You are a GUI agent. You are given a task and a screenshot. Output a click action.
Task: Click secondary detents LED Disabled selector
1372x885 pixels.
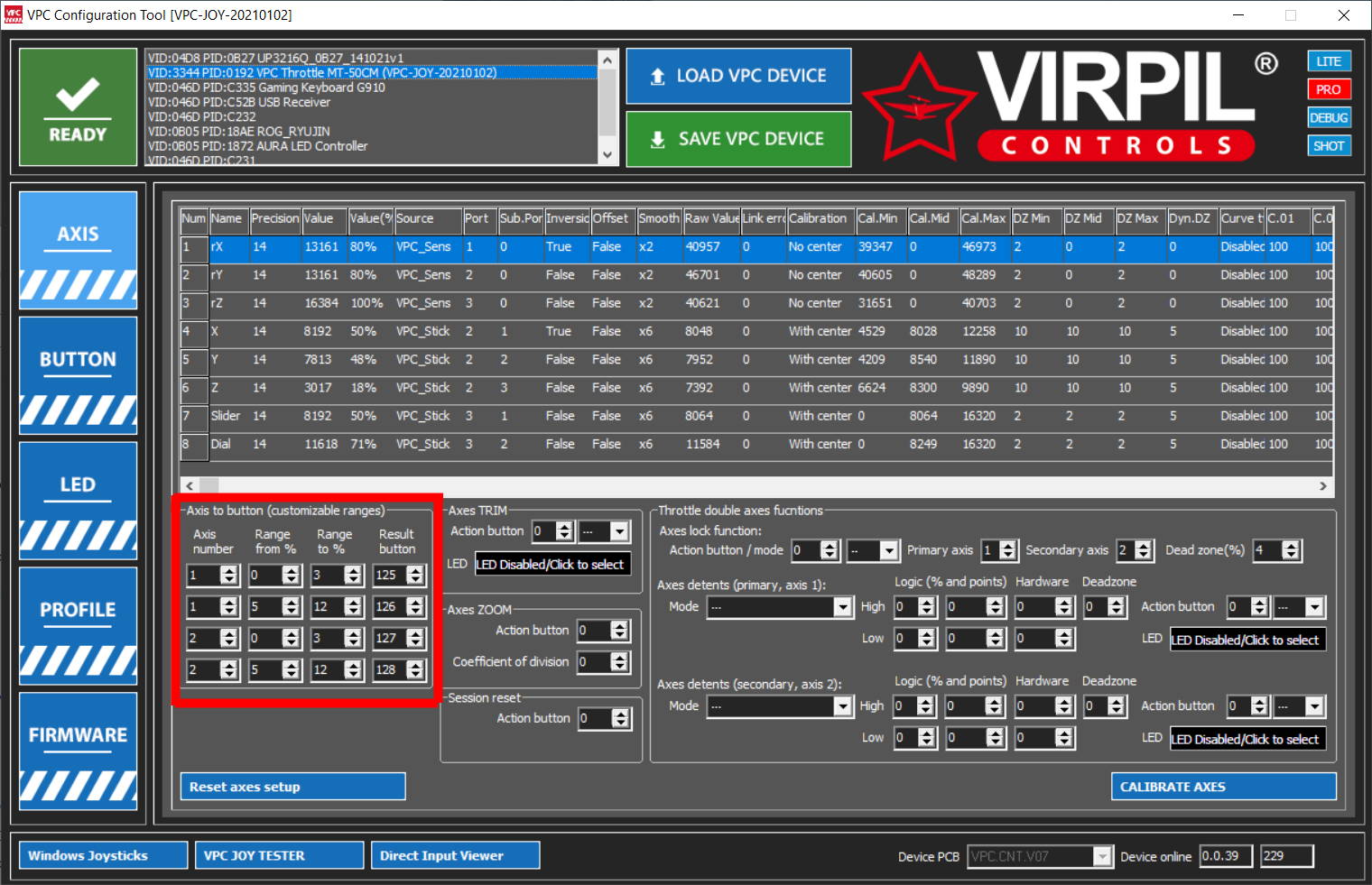(x=1247, y=739)
